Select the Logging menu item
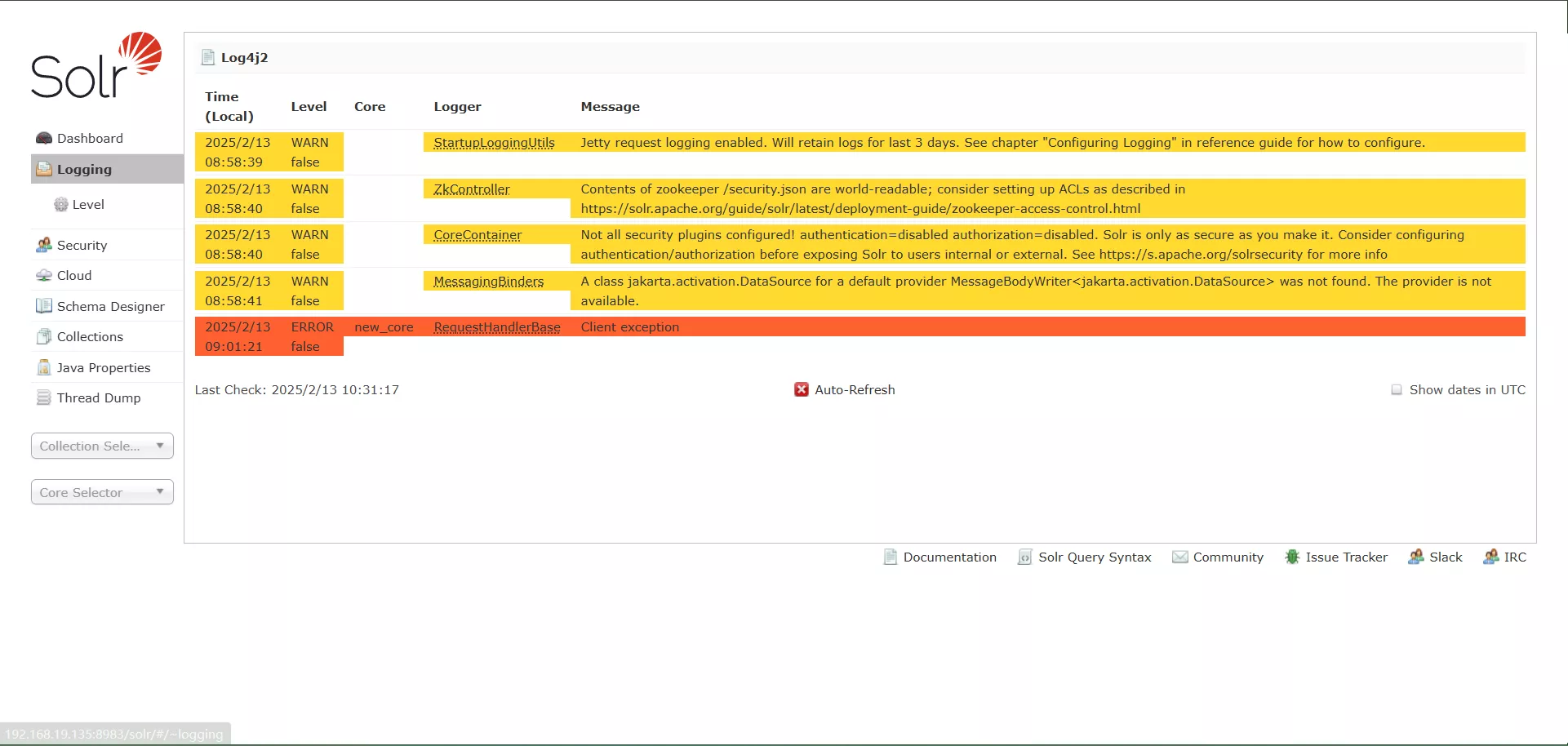The width and height of the screenshot is (1568, 746). pos(84,170)
